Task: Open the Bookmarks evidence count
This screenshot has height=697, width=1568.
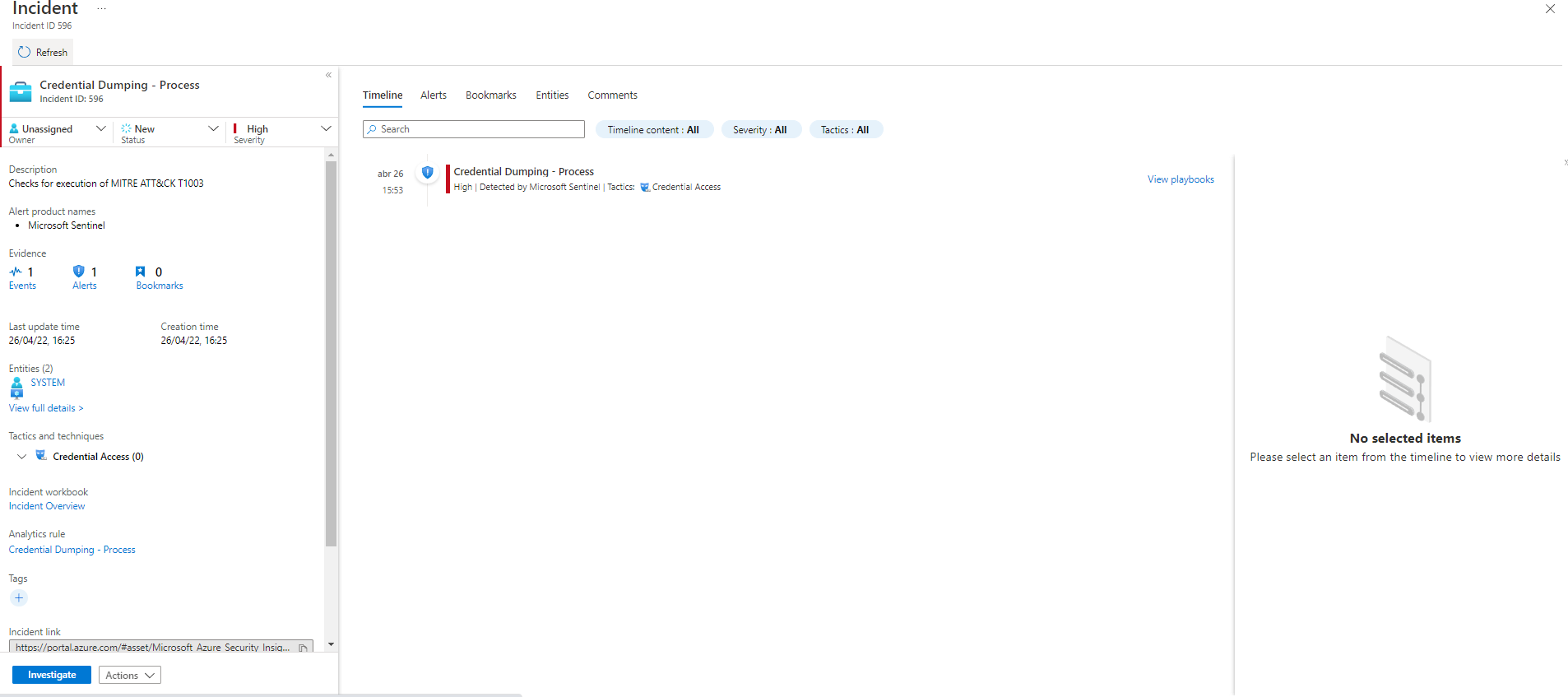Action: 141,272
